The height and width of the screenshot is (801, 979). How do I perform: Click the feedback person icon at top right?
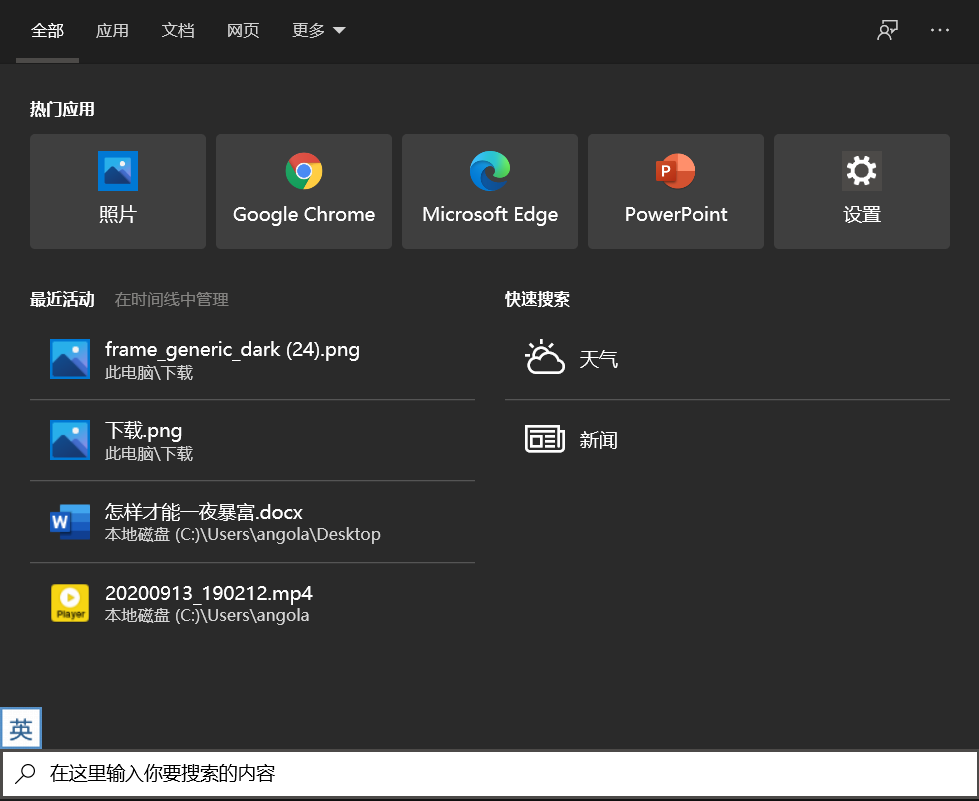pos(887,30)
